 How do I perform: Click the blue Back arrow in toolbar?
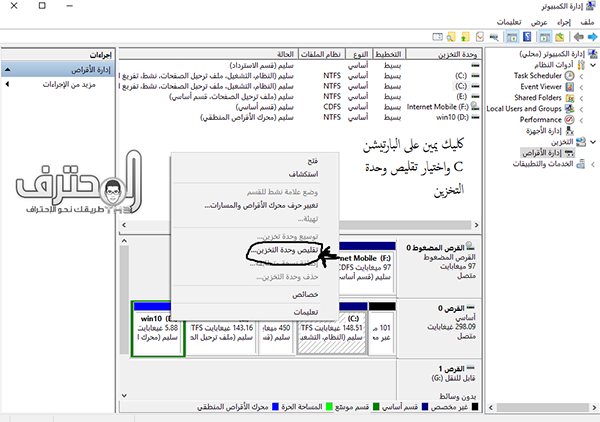click(x=590, y=37)
